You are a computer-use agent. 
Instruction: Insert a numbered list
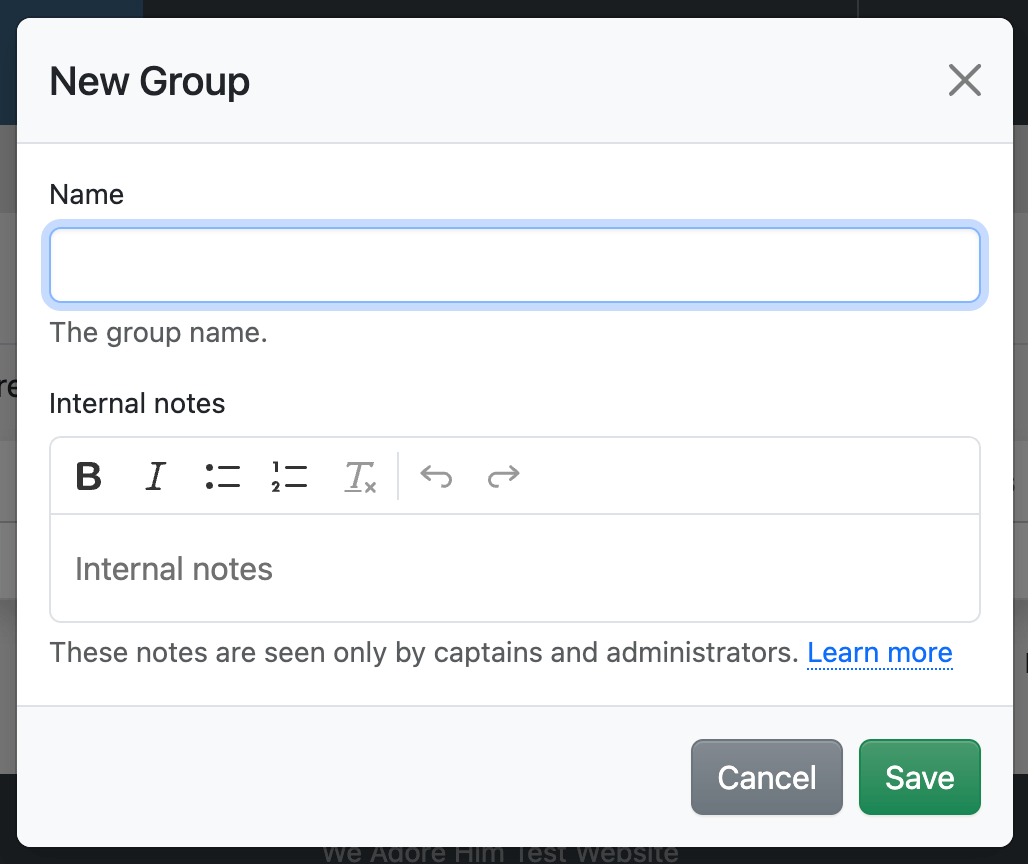click(x=289, y=476)
